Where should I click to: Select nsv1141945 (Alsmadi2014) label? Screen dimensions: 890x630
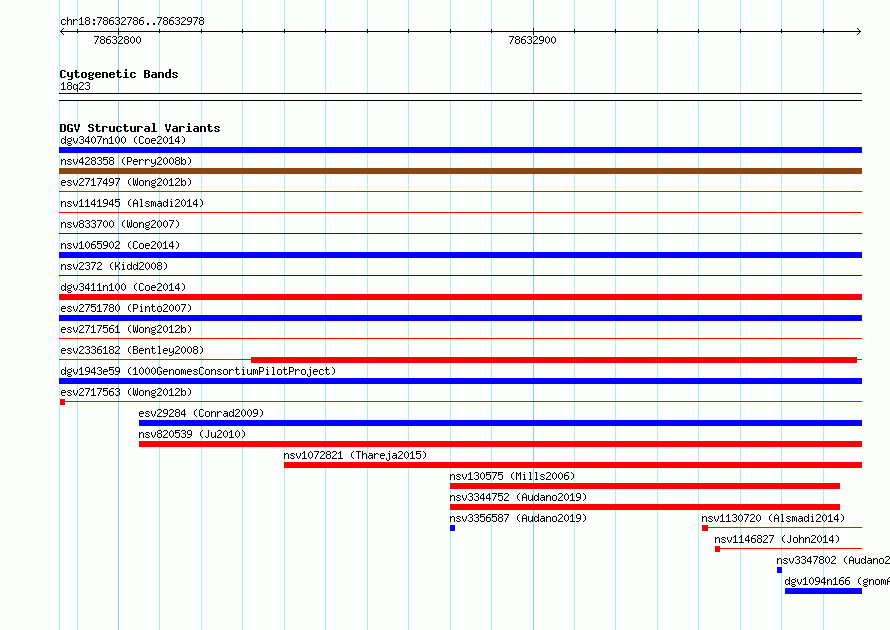click(132, 203)
